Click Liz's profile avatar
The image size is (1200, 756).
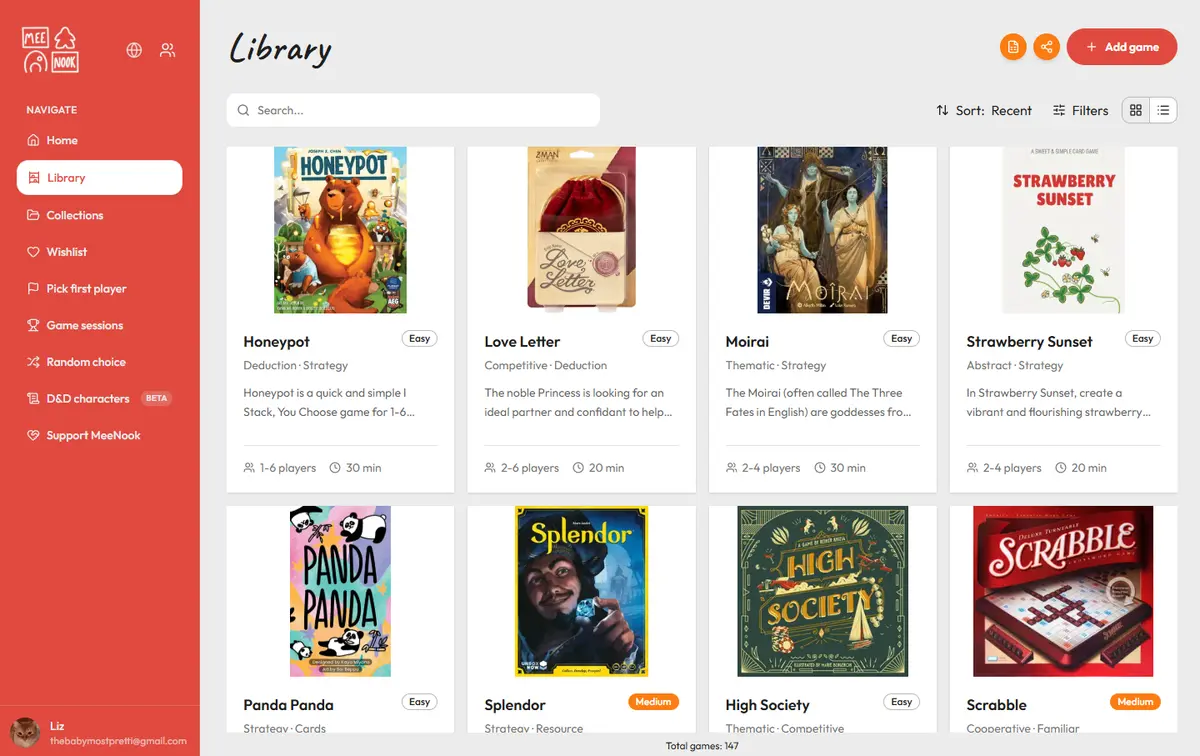[x=24, y=733]
